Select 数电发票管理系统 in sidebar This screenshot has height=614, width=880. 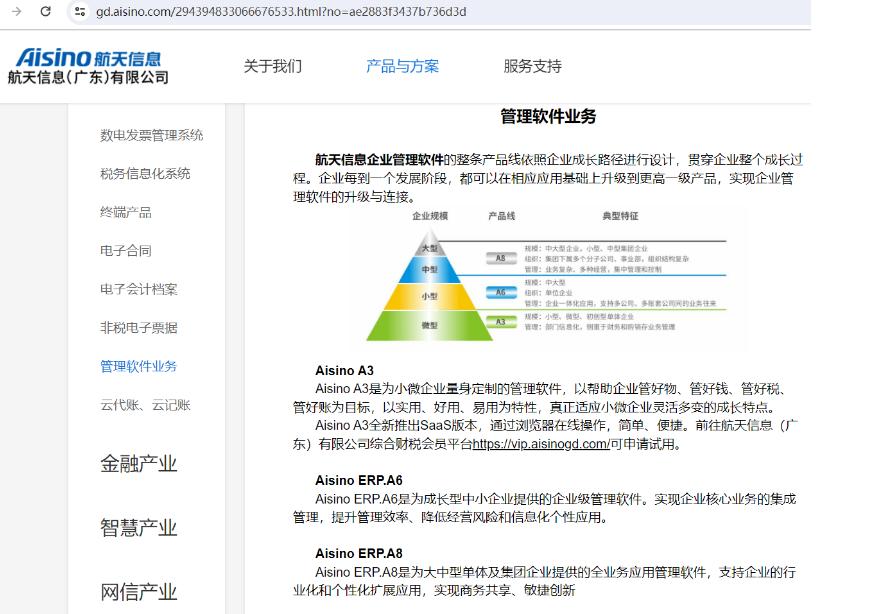click(151, 135)
